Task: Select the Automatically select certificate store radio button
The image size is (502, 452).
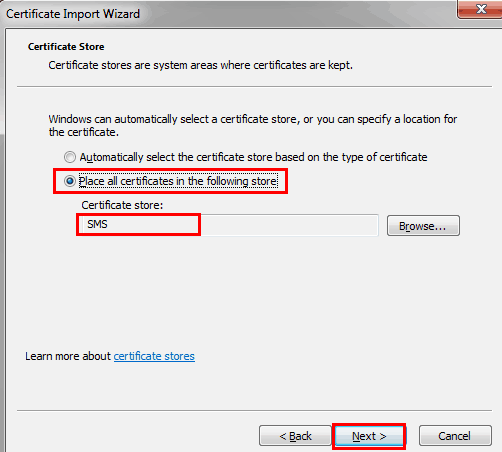Action: pyautogui.click(x=70, y=157)
